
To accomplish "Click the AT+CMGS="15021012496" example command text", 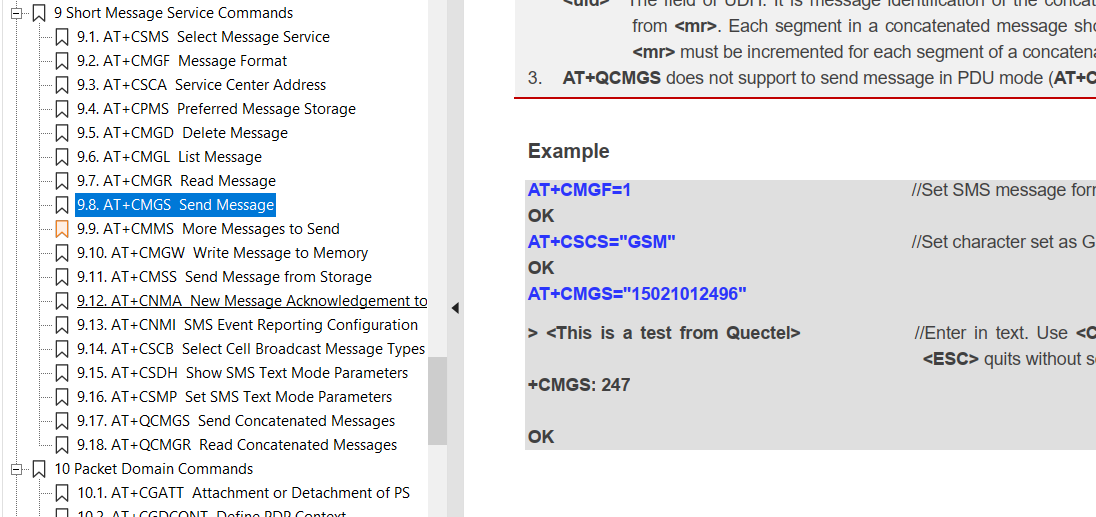I will (637, 294).
